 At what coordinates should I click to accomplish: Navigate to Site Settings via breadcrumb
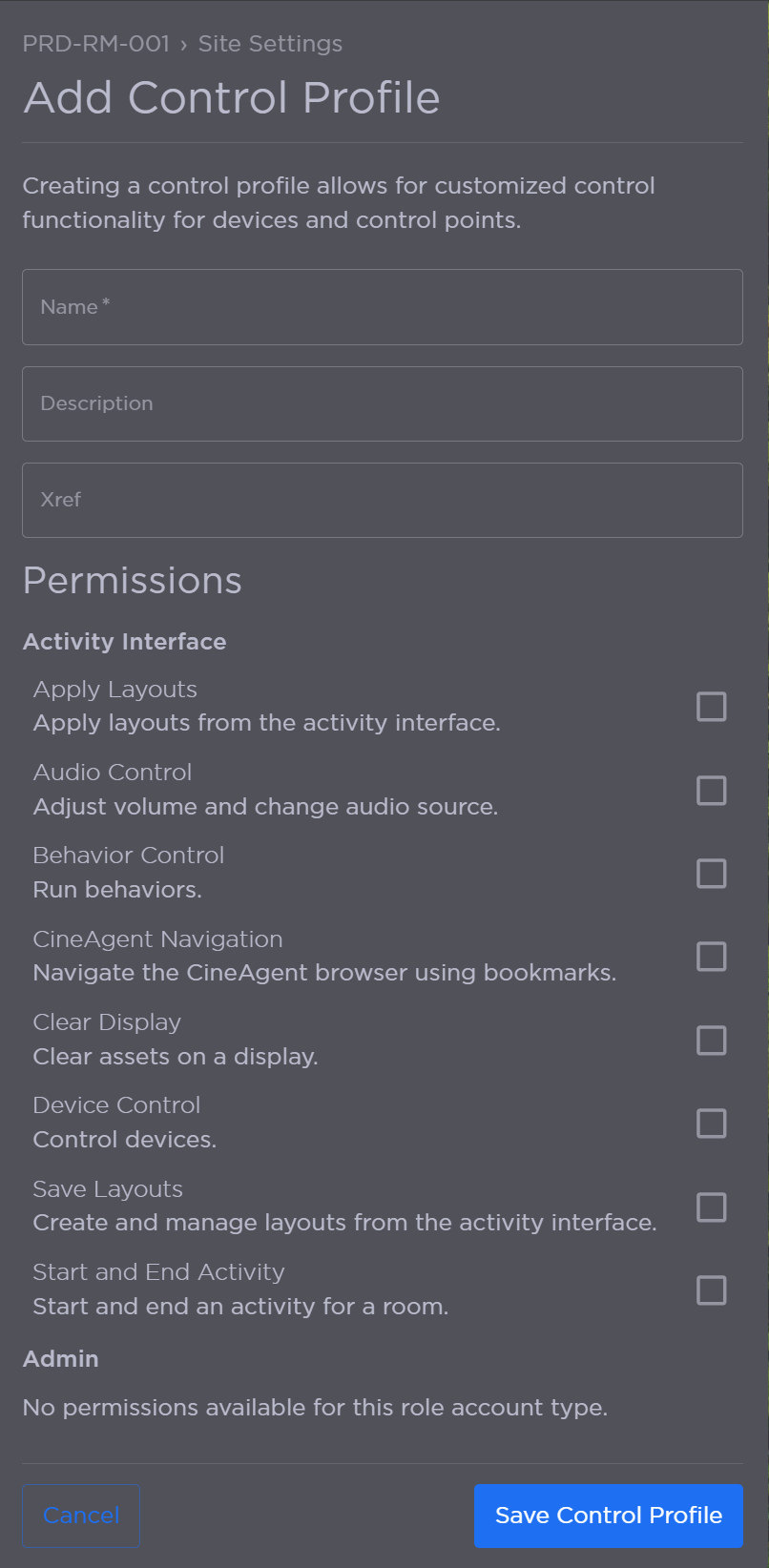coord(269,44)
